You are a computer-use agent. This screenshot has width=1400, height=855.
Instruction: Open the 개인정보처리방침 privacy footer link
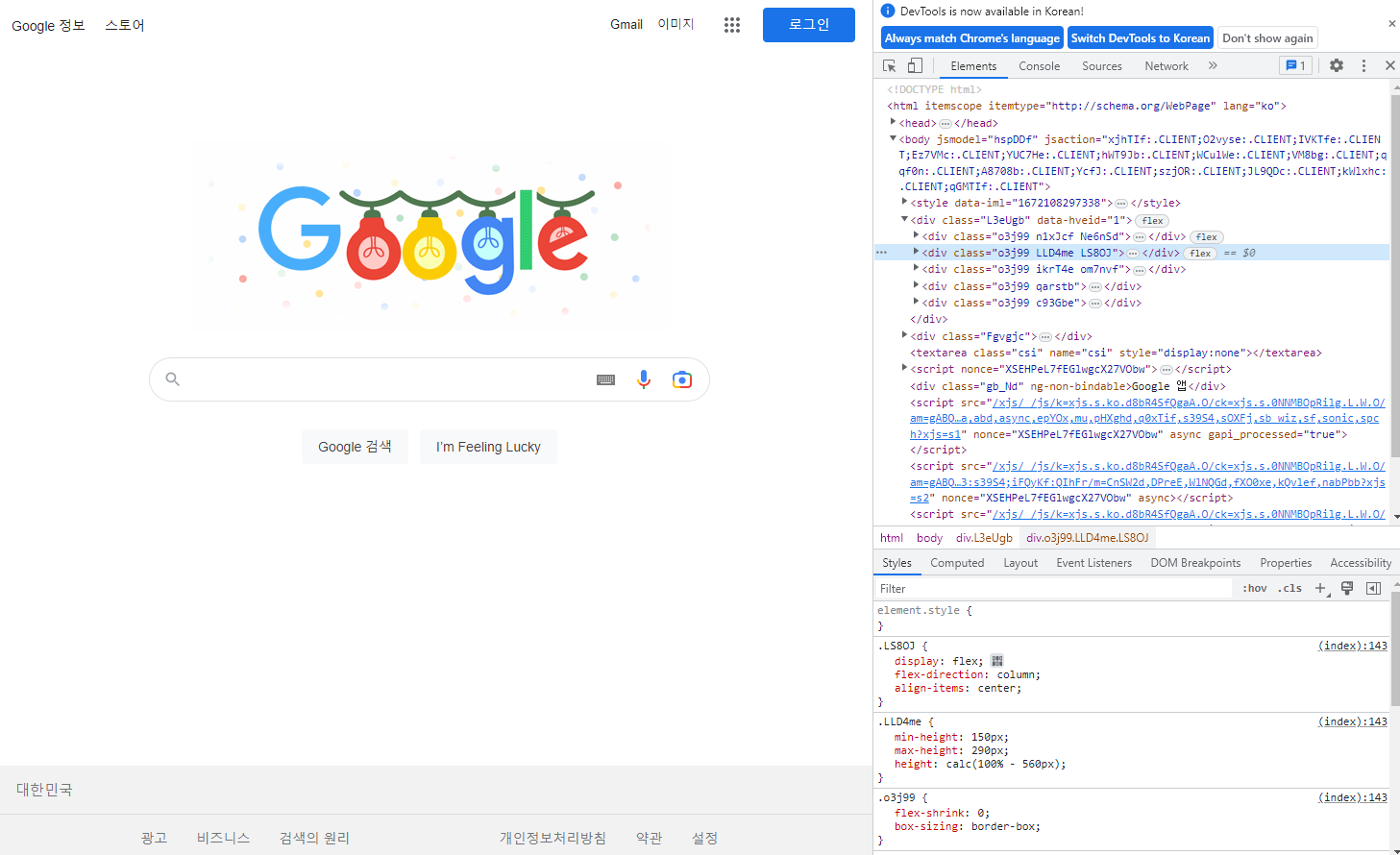tap(553, 838)
